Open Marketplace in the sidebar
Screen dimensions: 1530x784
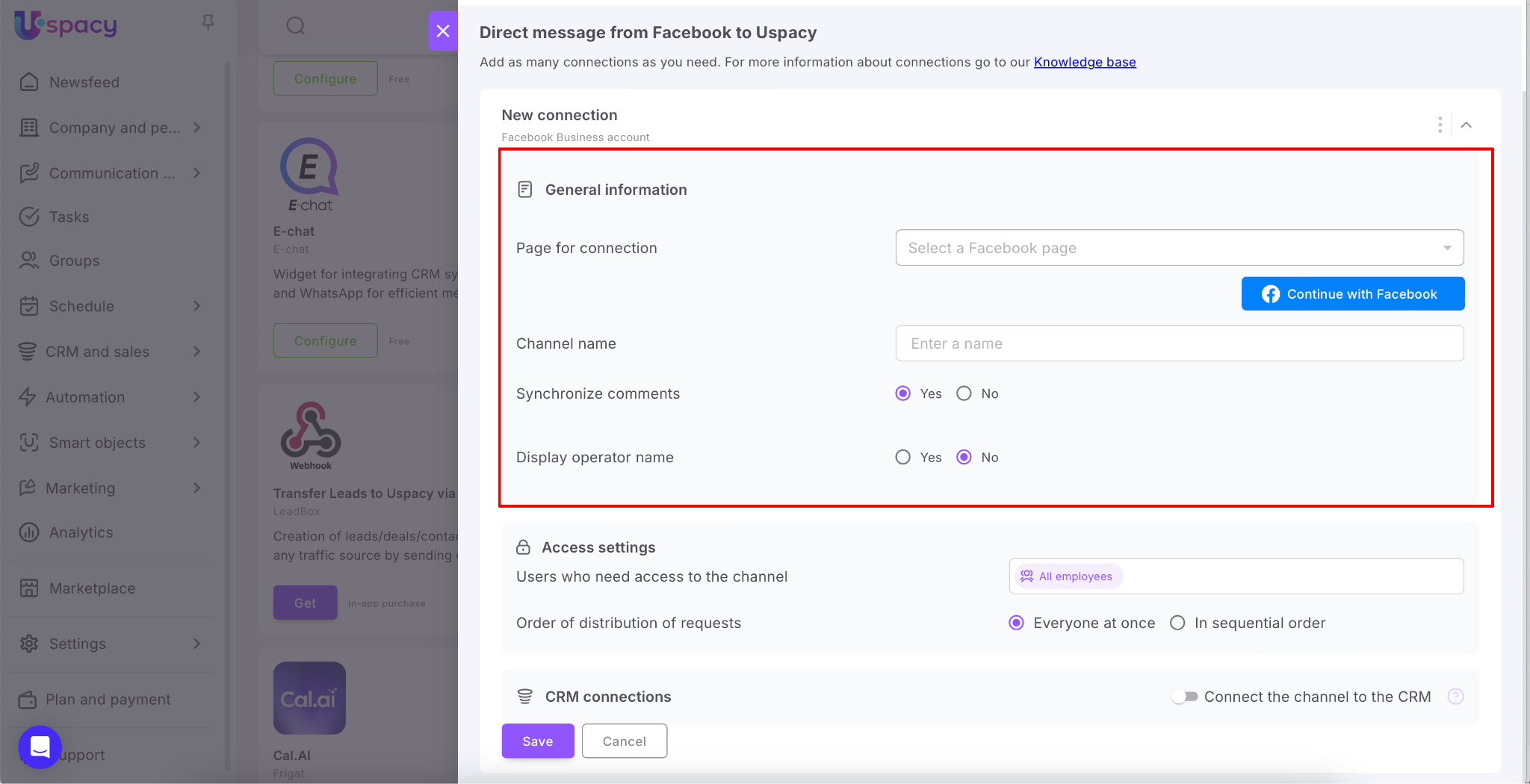pos(92,588)
